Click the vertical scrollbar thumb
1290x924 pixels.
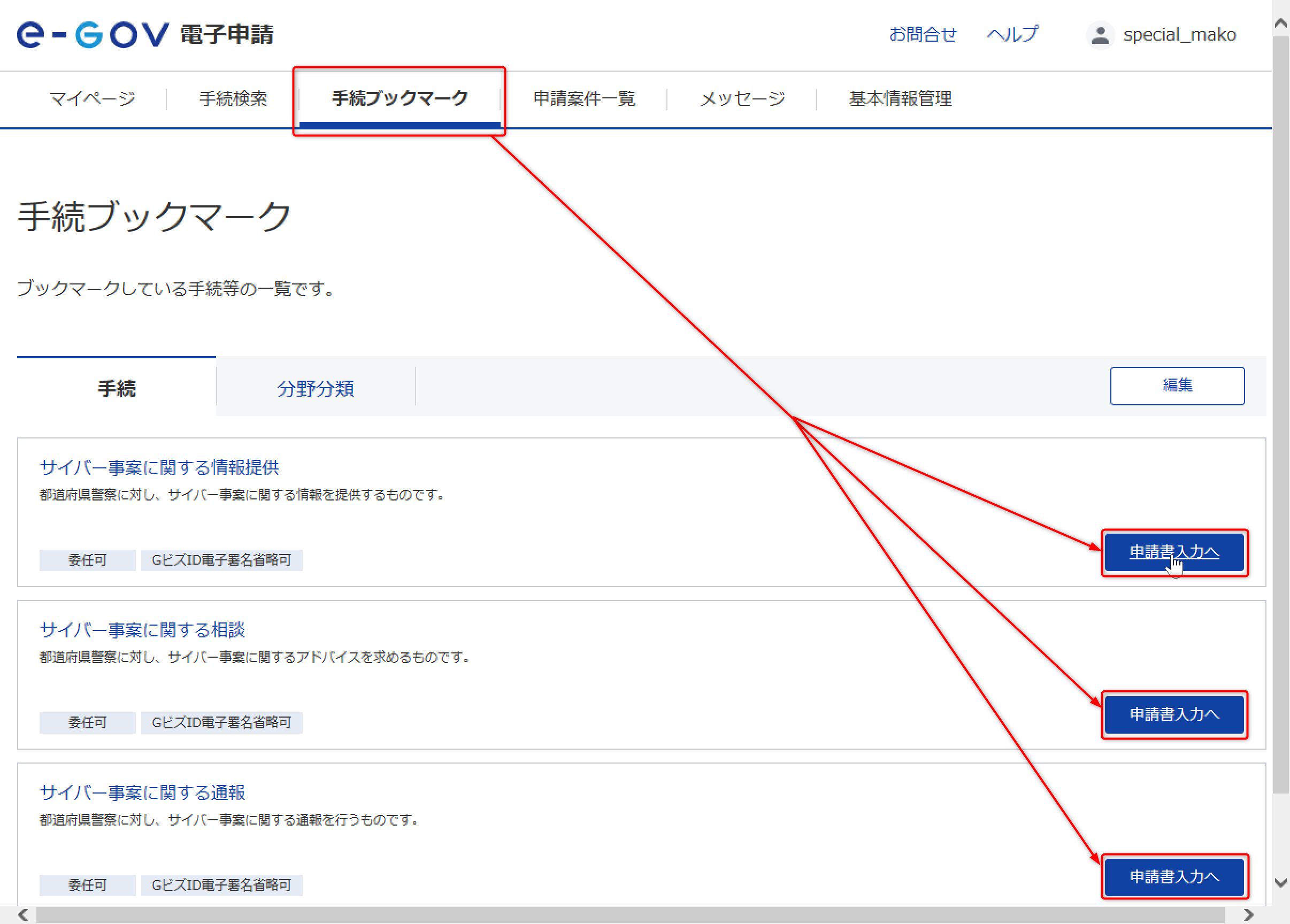(x=1280, y=415)
